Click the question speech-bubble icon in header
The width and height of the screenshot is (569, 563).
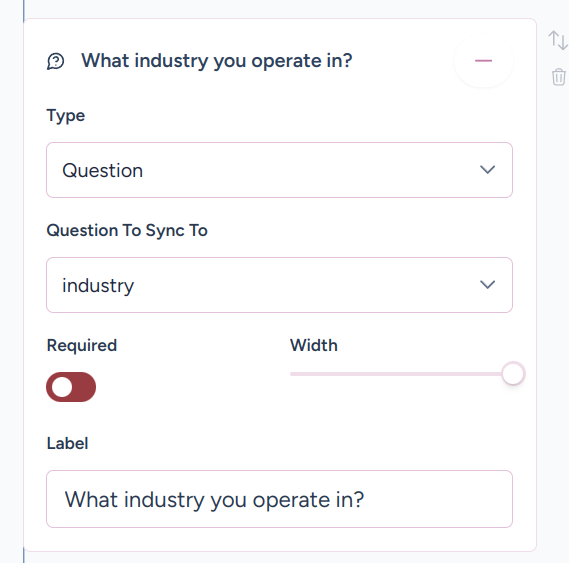56,61
